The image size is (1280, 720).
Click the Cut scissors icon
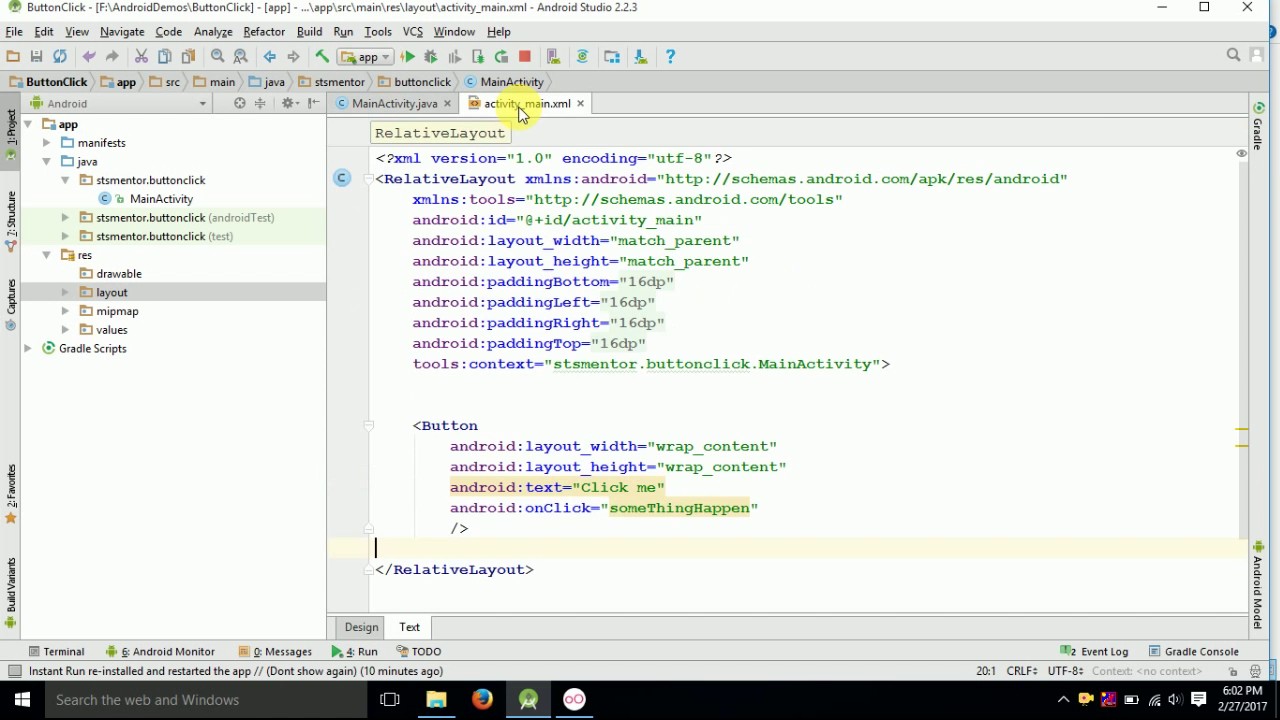pyautogui.click(x=141, y=57)
